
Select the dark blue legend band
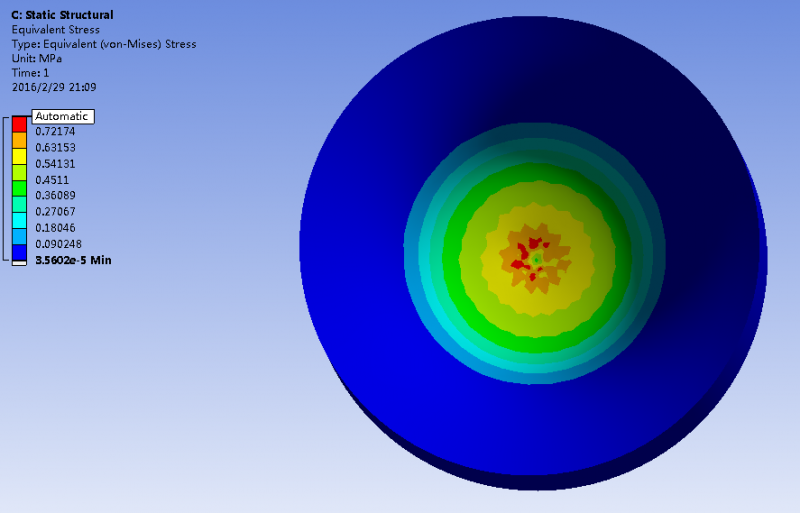[19, 253]
